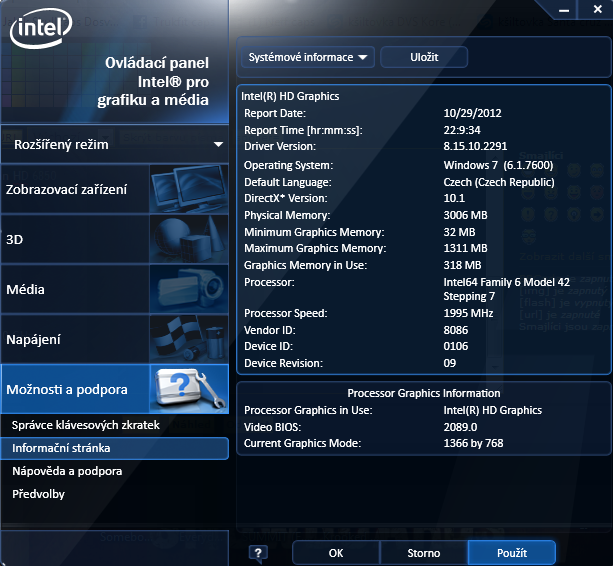The height and width of the screenshot is (566, 613).
Task: Click Processor Speed value 1995 MHz
Action: click(x=468, y=313)
